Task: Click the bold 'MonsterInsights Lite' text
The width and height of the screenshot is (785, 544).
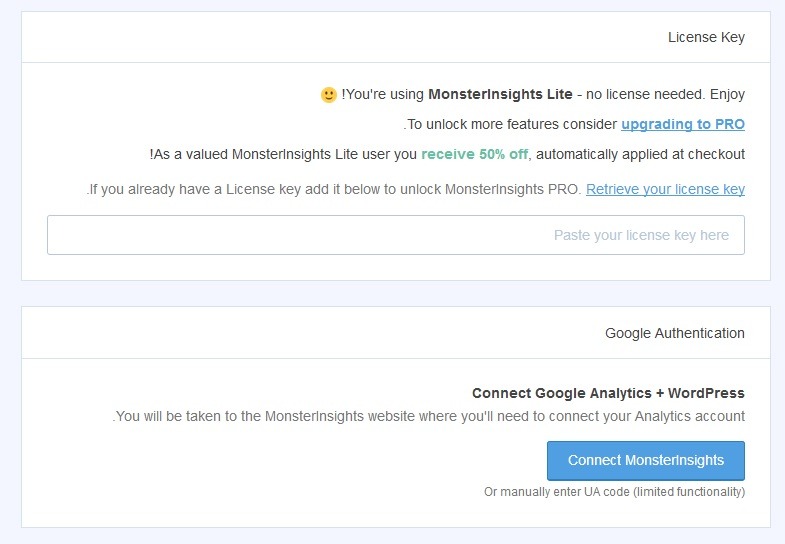Action: click(500, 95)
